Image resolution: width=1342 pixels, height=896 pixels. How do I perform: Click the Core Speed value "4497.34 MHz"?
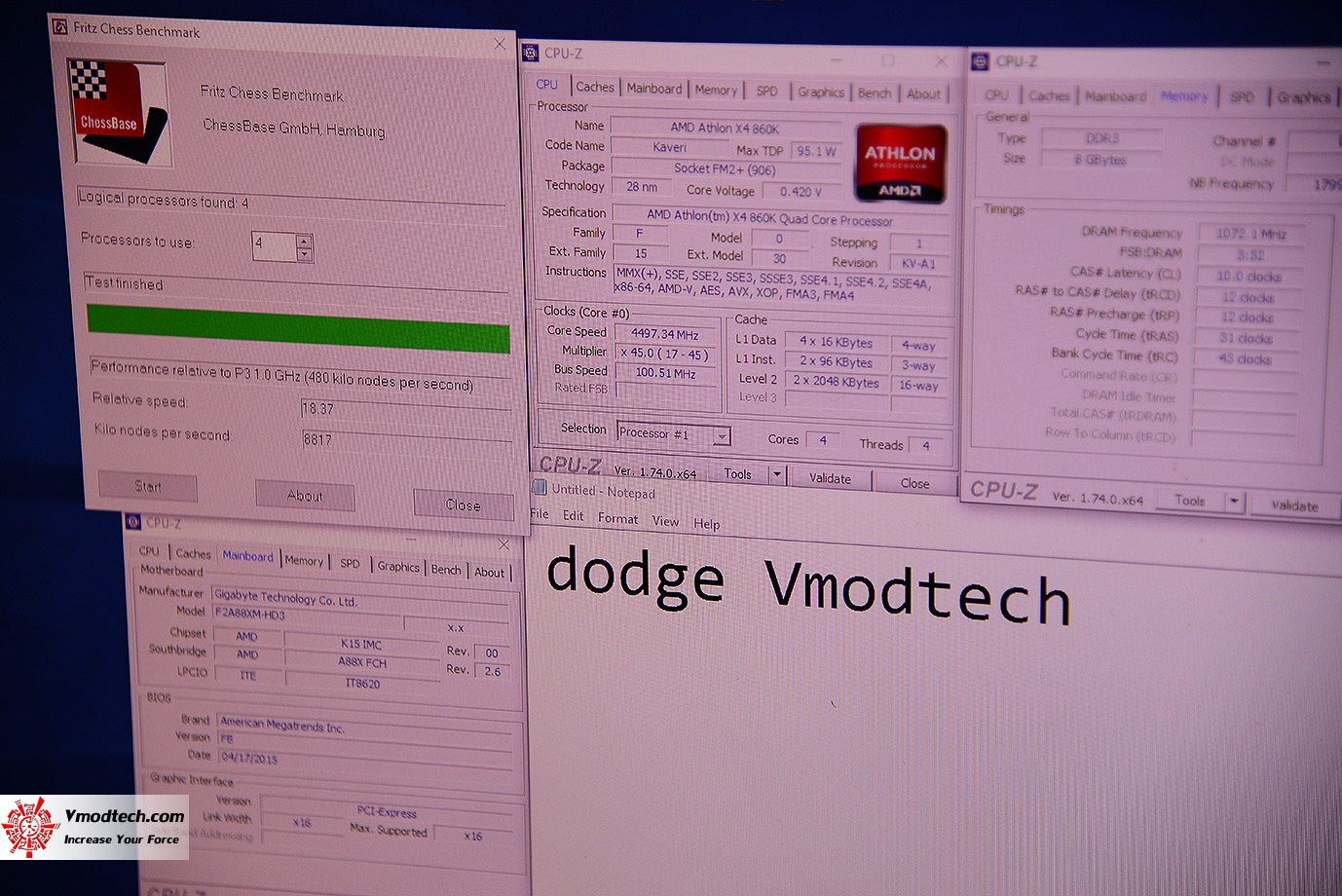click(665, 334)
